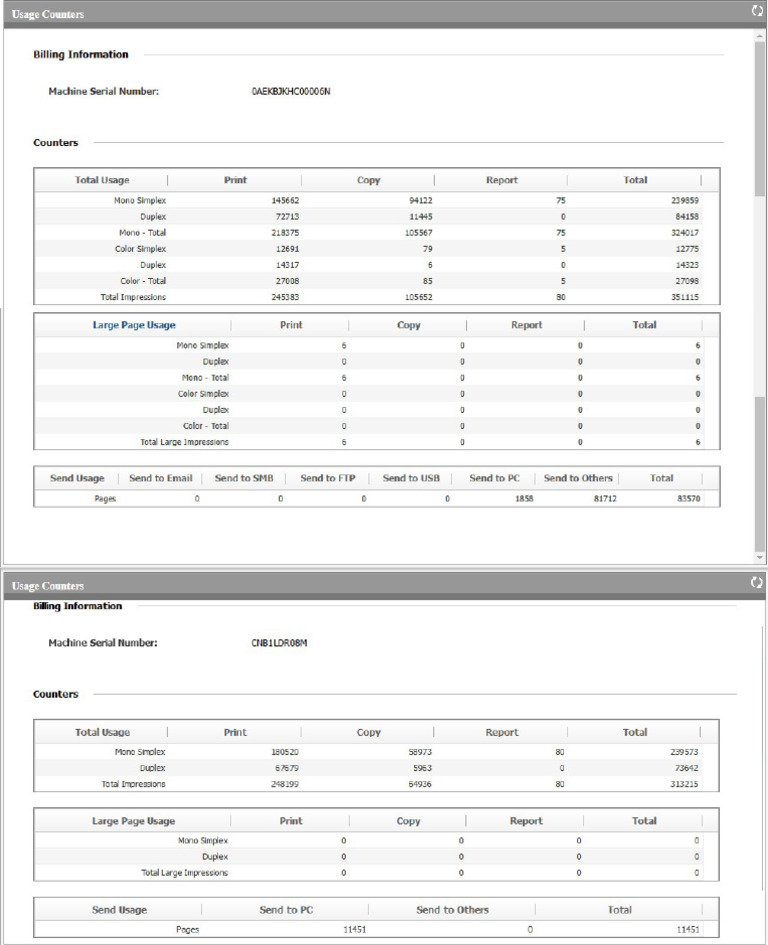Click Total Large Impressions row label in upper panel

pos(184,442)
